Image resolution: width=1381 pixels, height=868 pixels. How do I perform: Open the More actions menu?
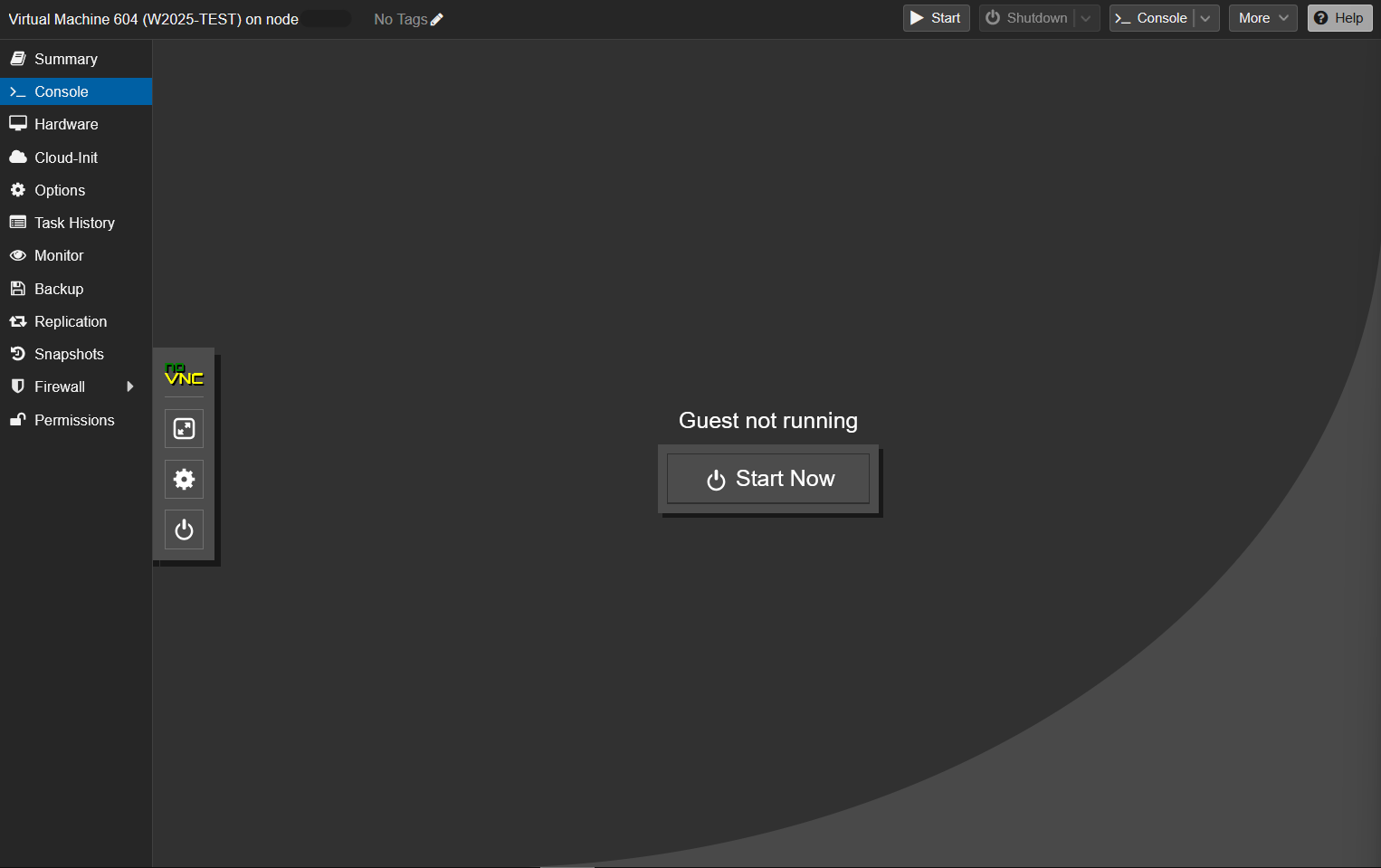click(1262, 18)
